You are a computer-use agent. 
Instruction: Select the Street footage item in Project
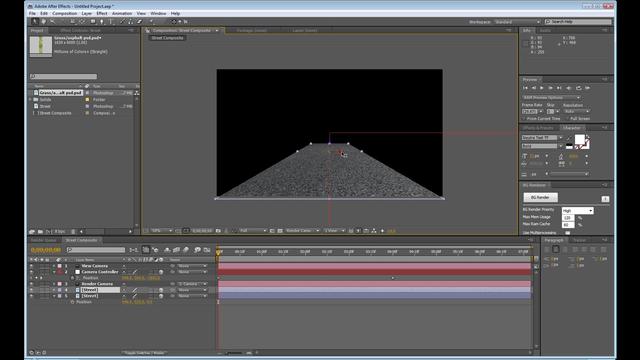[45, 106]
